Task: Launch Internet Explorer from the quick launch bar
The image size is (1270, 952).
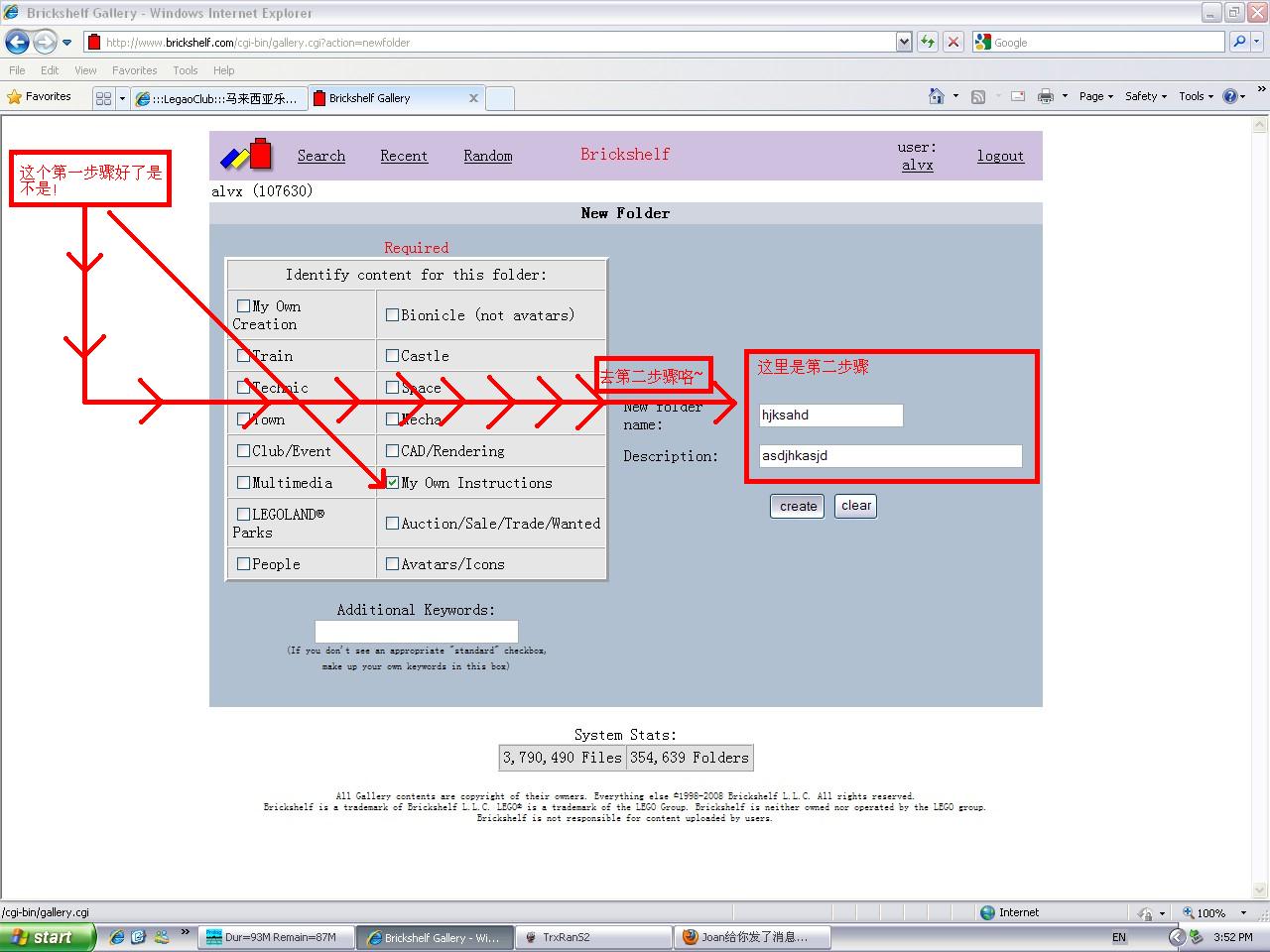Action: [x=117, y=936]
